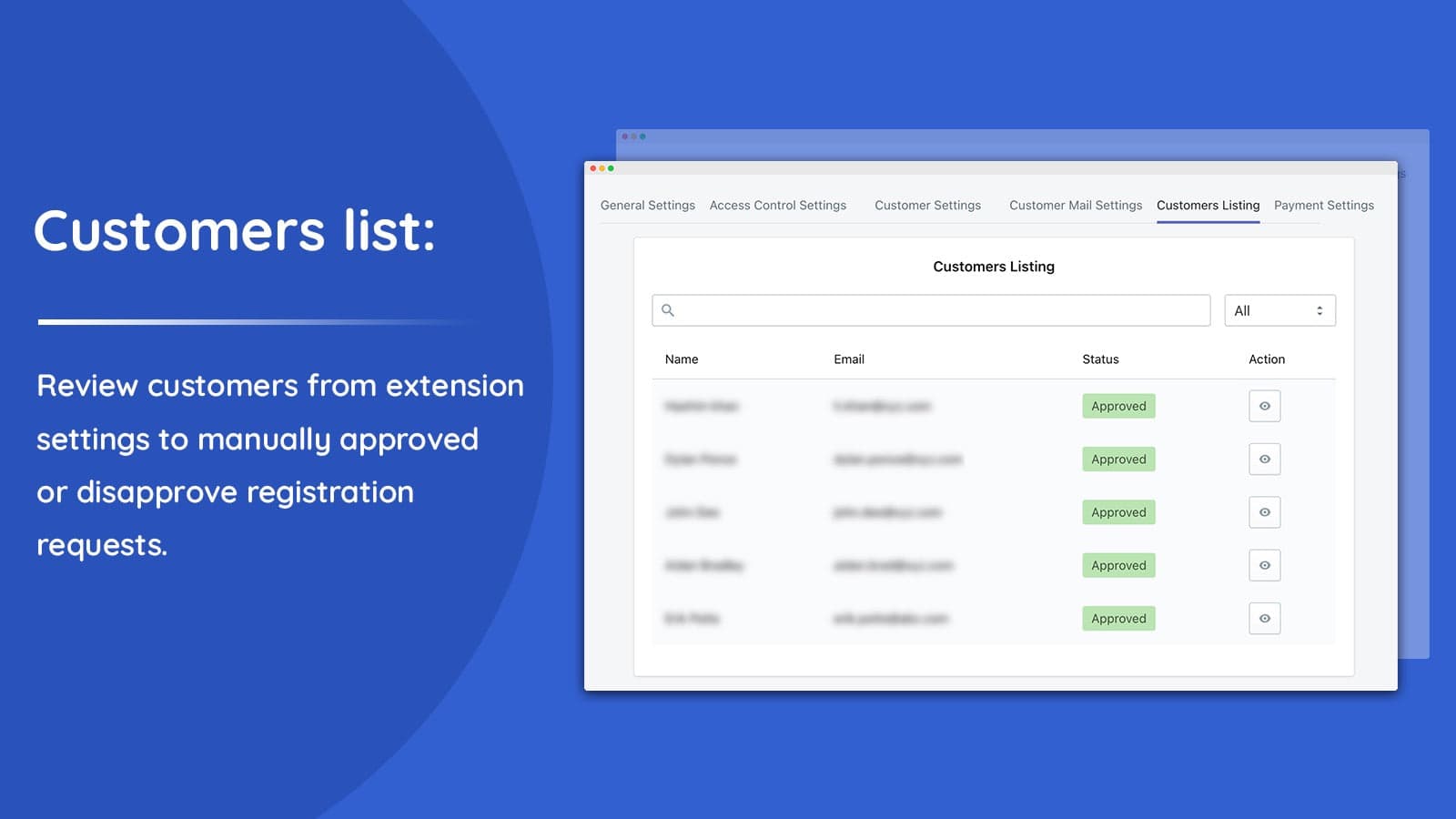Screen dimensions: 1456x819
Task: Select Customer Mail Settings tab
Action: (1075, 206)
